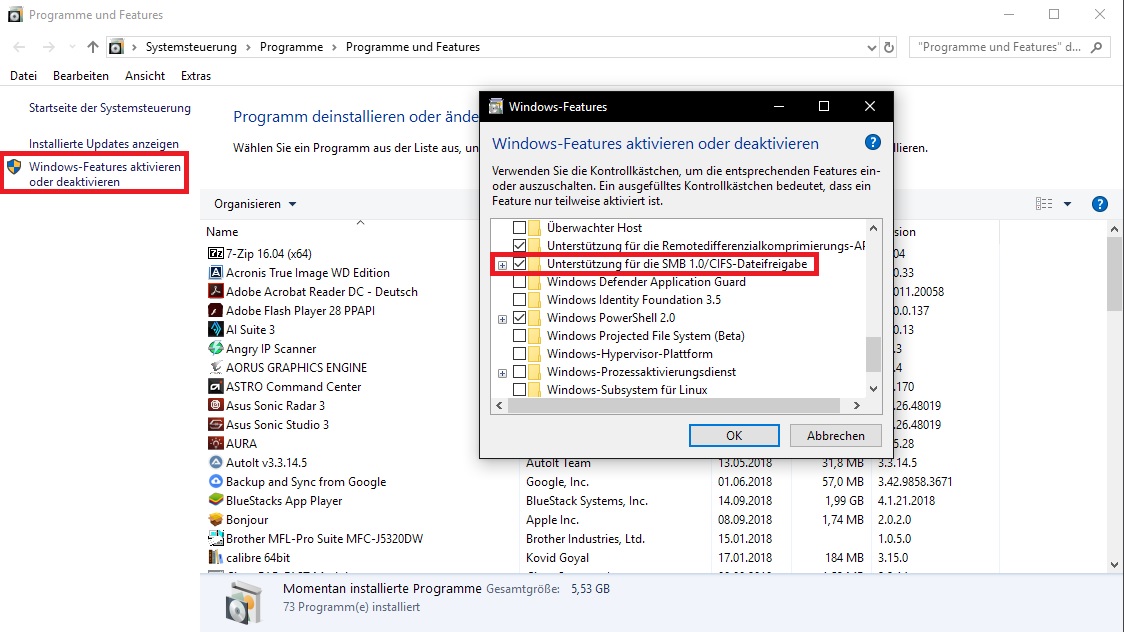Open the Datei menu
The image size is (1124, 632).
[x=24, y=75]
